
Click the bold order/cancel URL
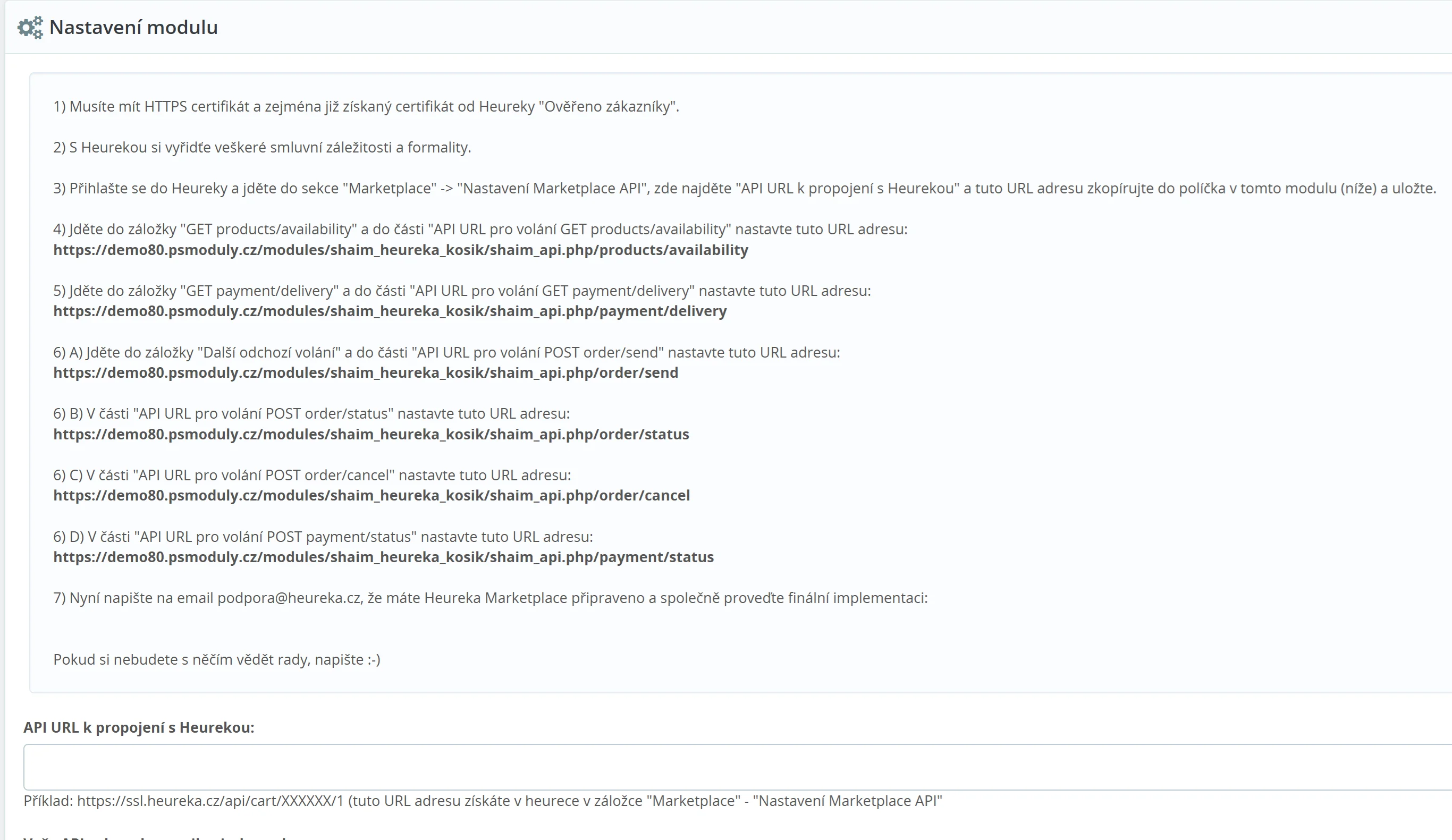click(371, 496)
